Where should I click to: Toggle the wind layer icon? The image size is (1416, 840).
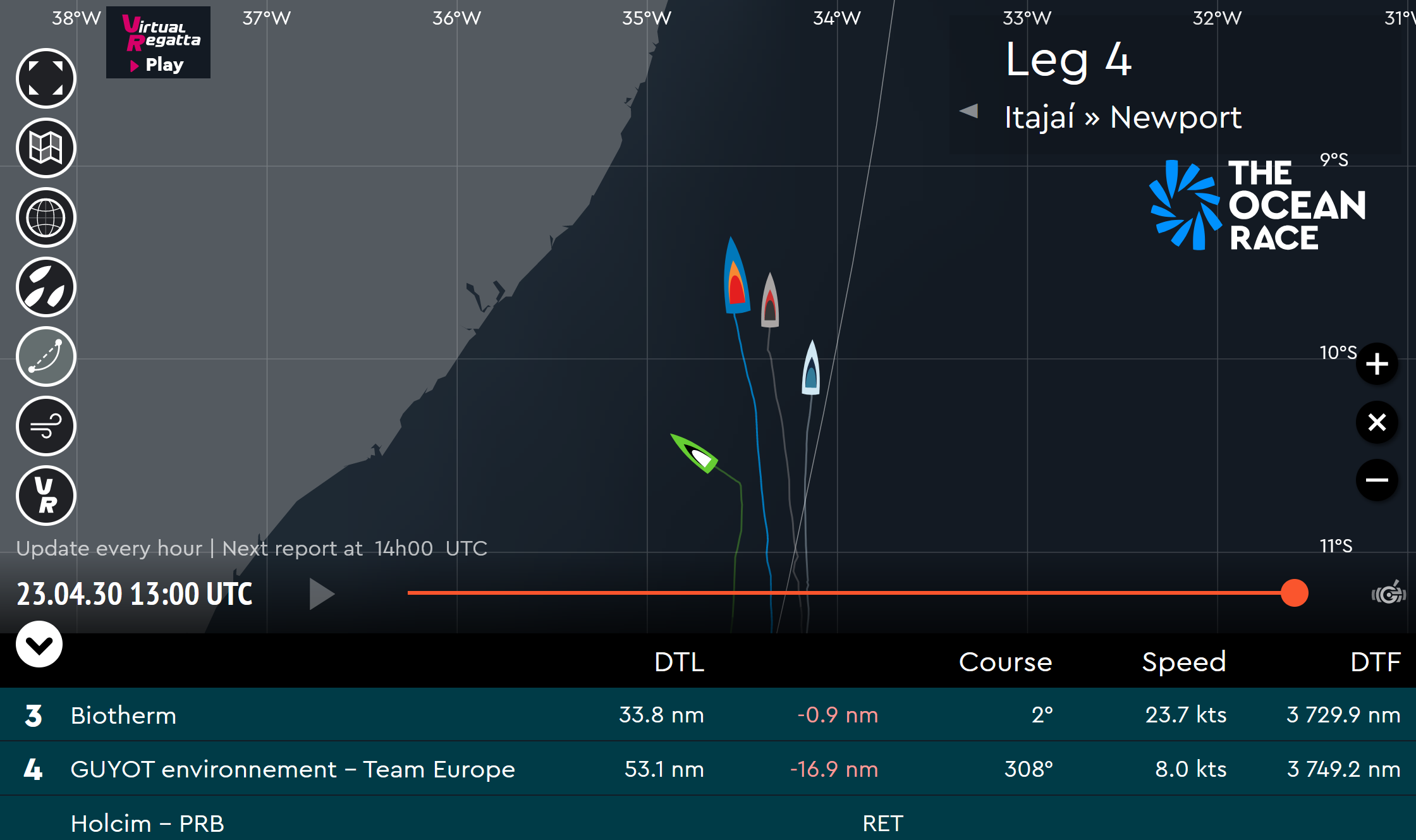(46, 426)
